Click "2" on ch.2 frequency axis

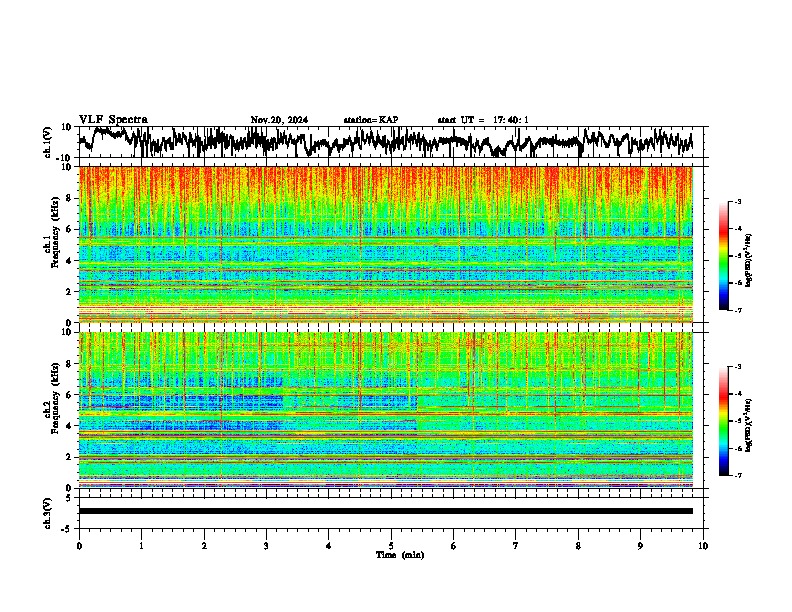[x=69, y=457]
